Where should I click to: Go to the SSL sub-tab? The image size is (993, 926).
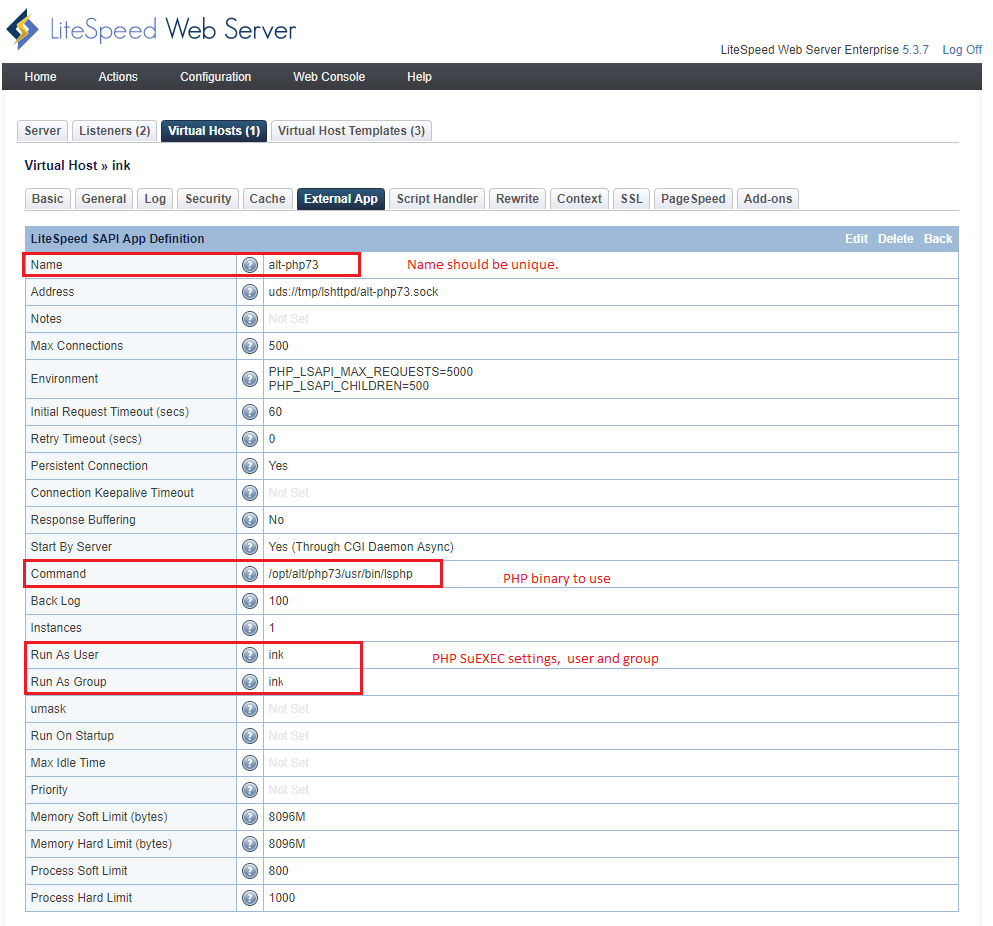[x=631, y=199]
